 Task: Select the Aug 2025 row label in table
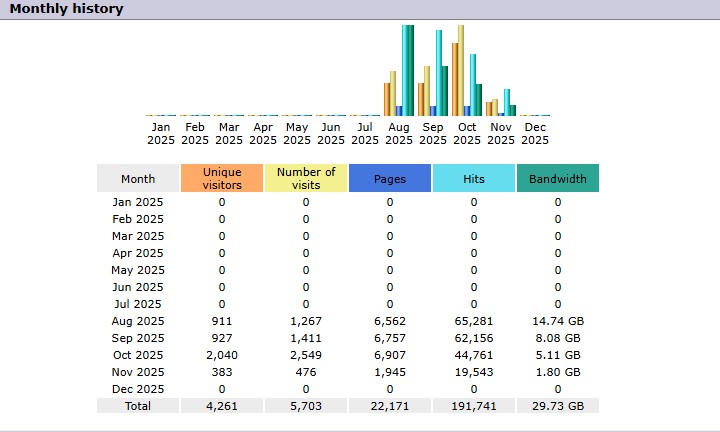(x=138, y=321)
